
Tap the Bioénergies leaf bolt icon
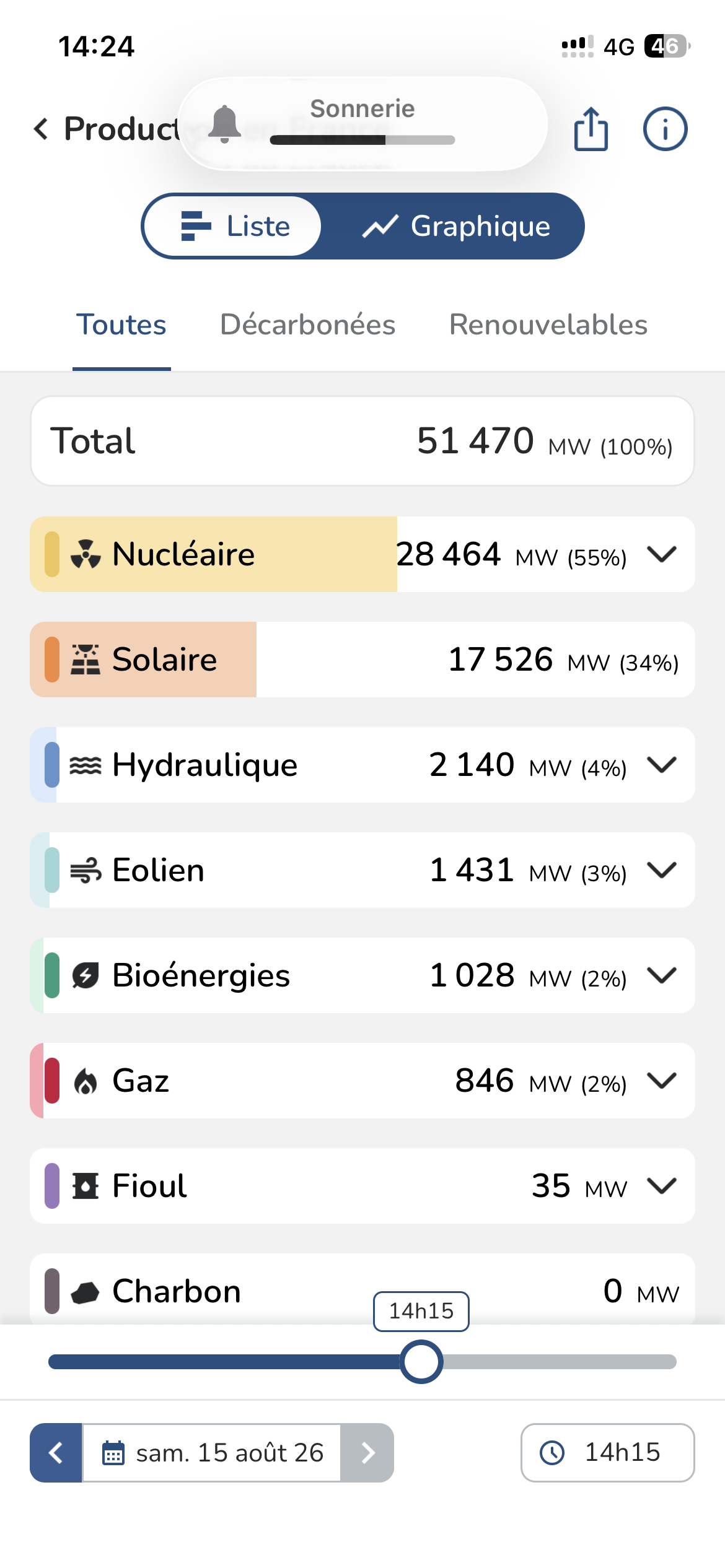point(86,976)
